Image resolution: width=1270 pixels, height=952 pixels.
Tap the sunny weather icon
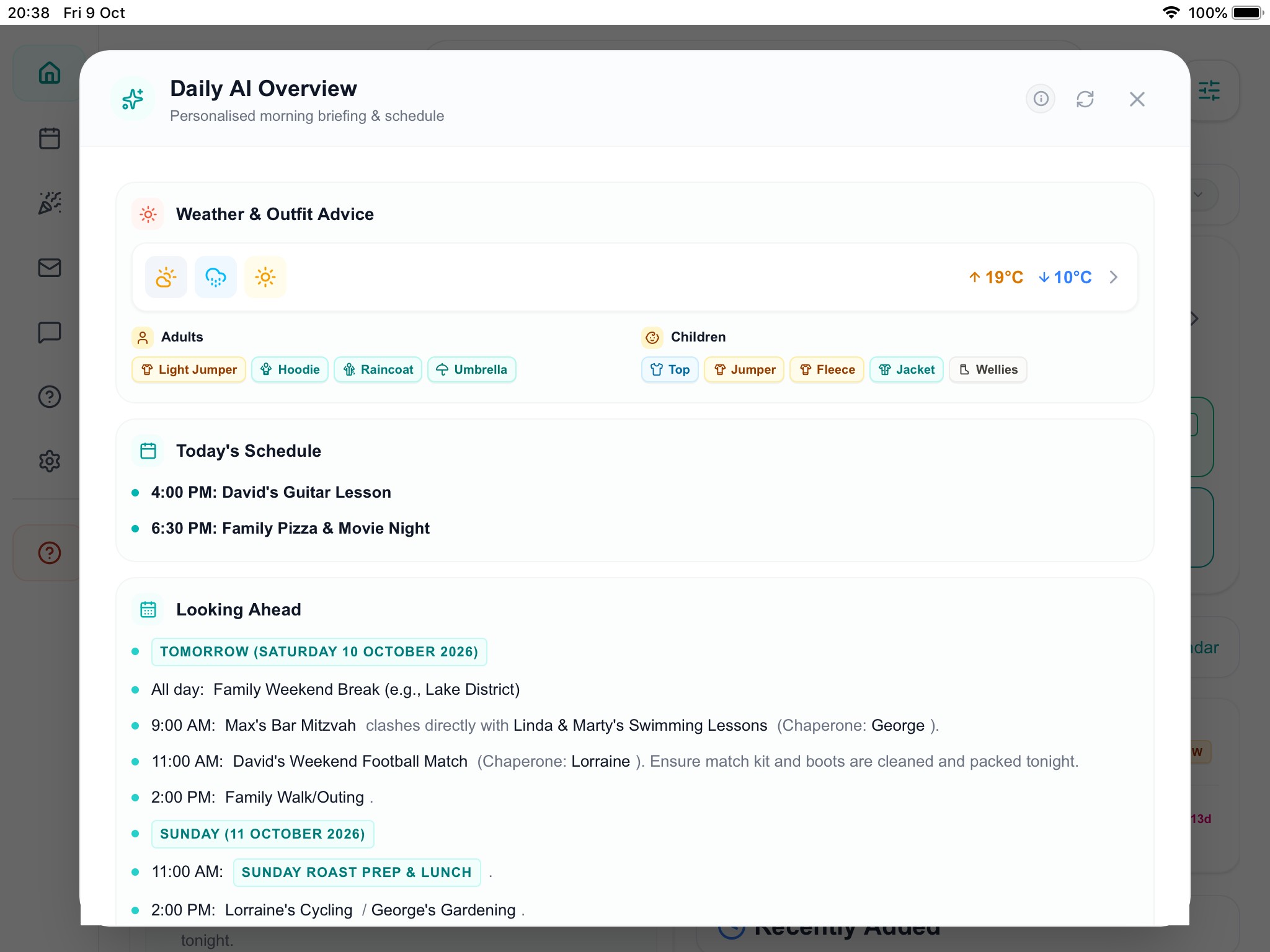click(x=265, y=277)
